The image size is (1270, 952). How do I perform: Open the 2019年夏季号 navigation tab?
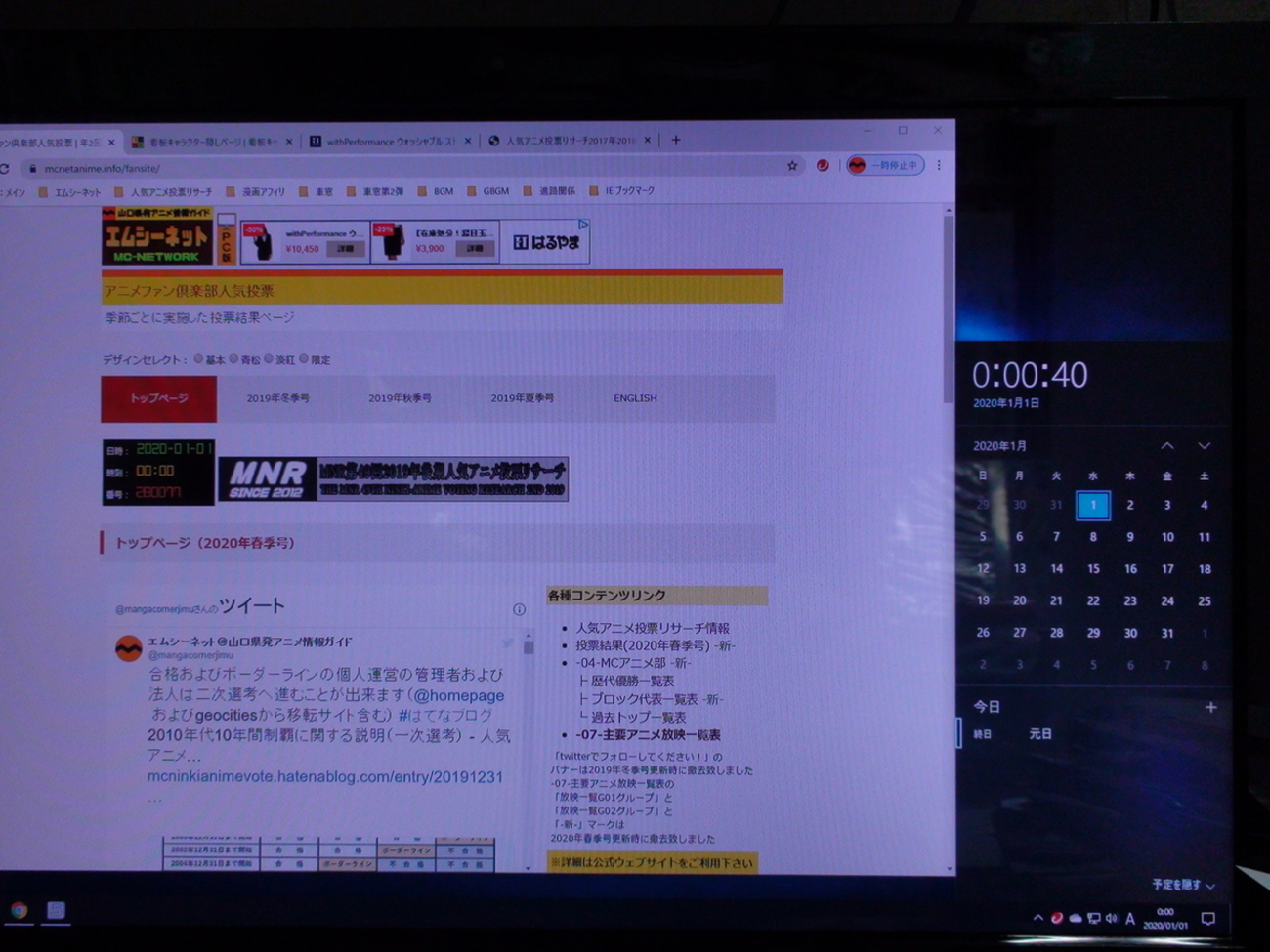click(522, 398)
